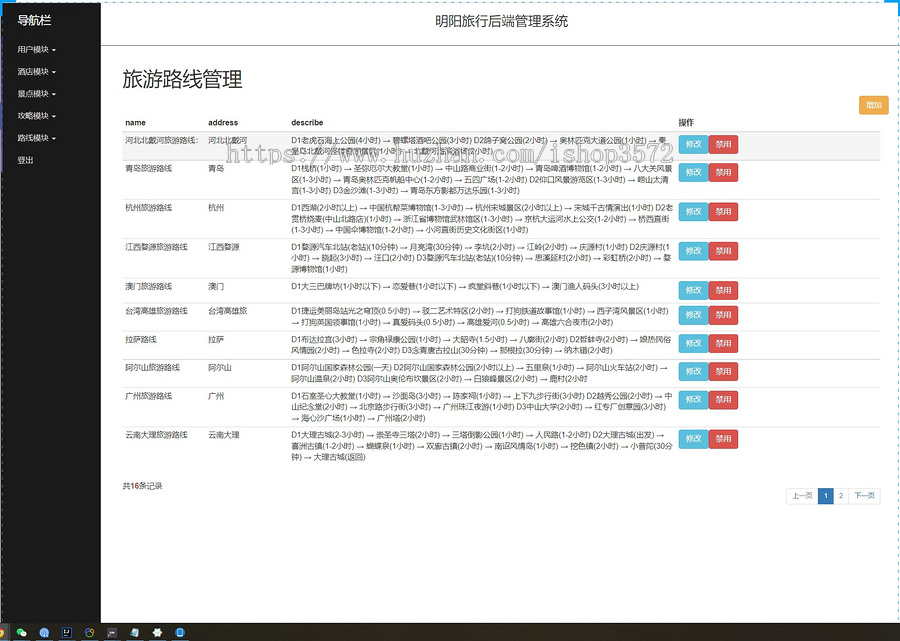Click 登出 to log out
Viewport: 900px width, 641px height.
pyautogui.click(x=25, y=160)
